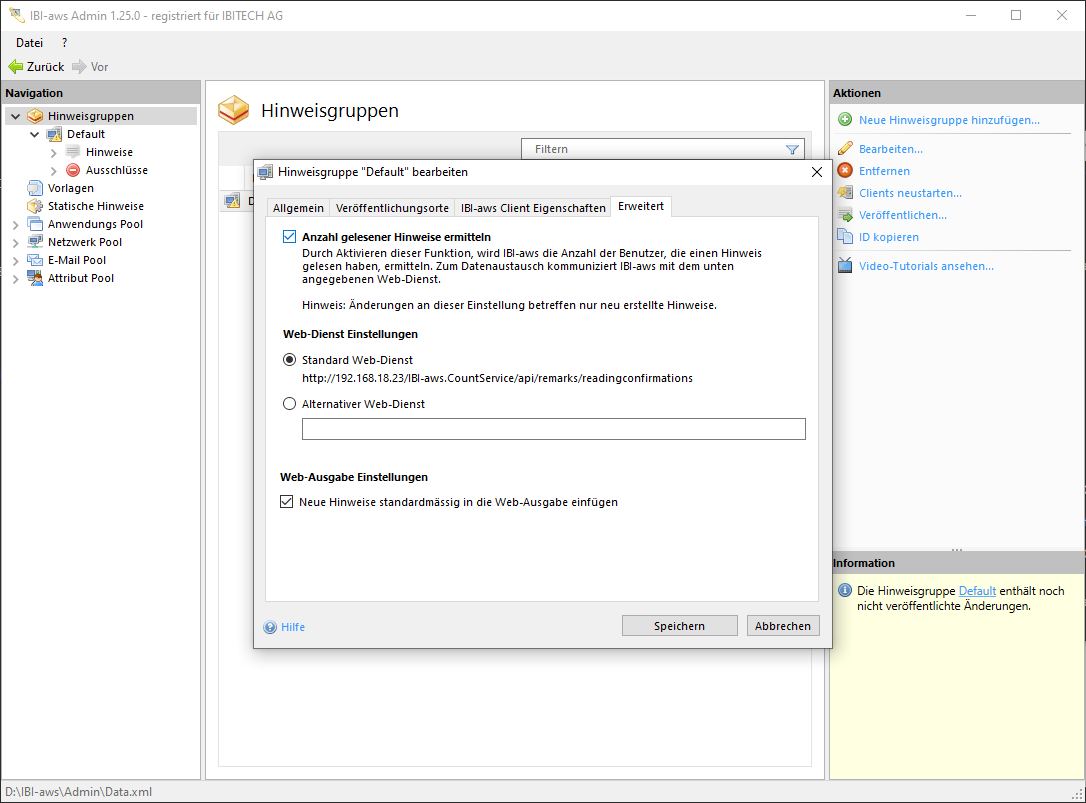Screen dimensions: 1086x803
Task: Expand the Anwendungs Pool tree node
Action: 15,224
